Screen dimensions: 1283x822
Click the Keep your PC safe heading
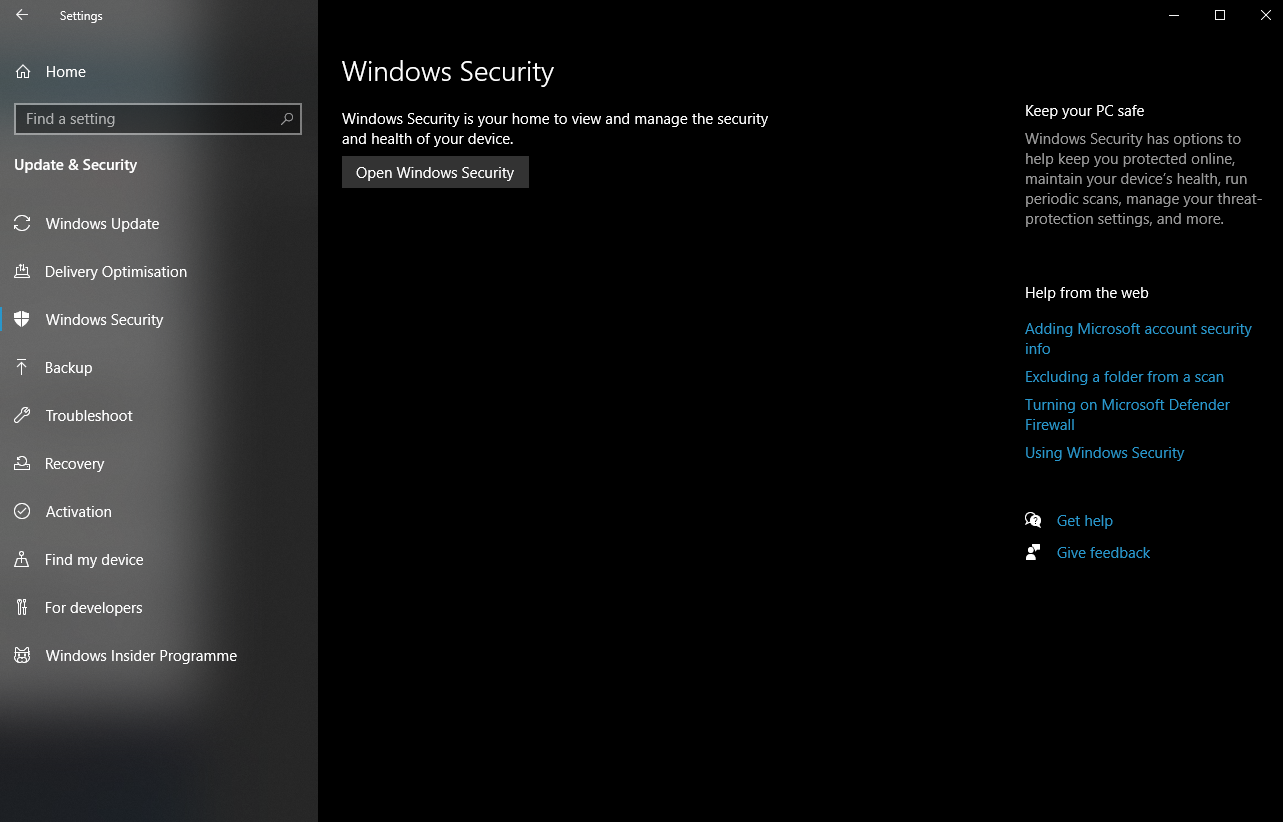pos(1084,111)
